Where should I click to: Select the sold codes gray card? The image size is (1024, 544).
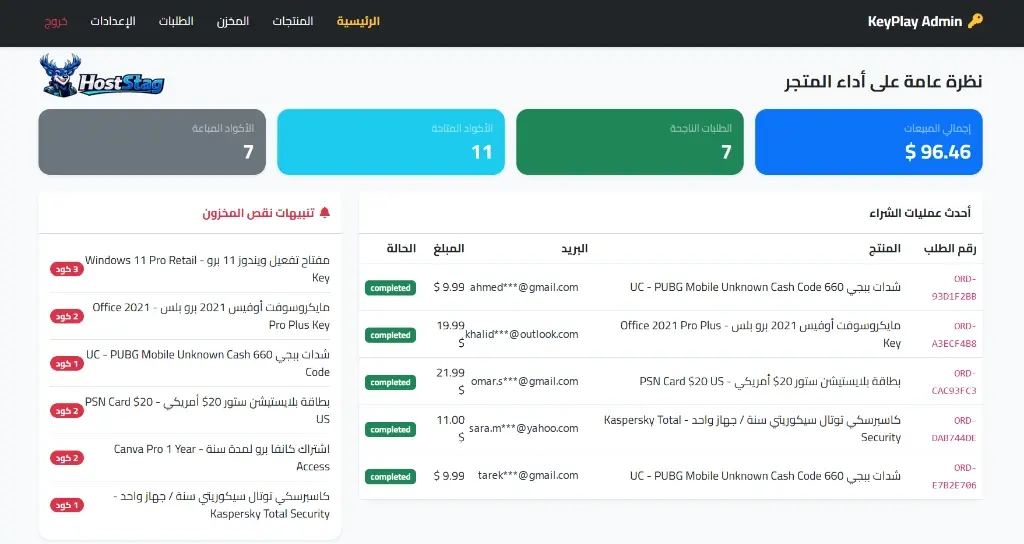[152, 142]
